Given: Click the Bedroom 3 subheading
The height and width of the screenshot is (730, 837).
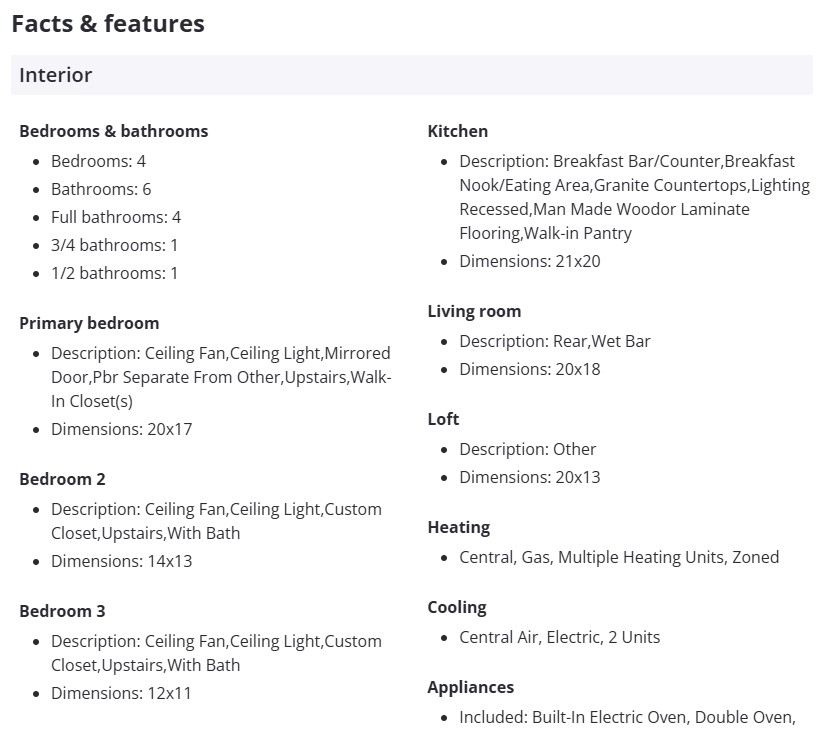Looking at the screenshot, I should tap(62, 611).
